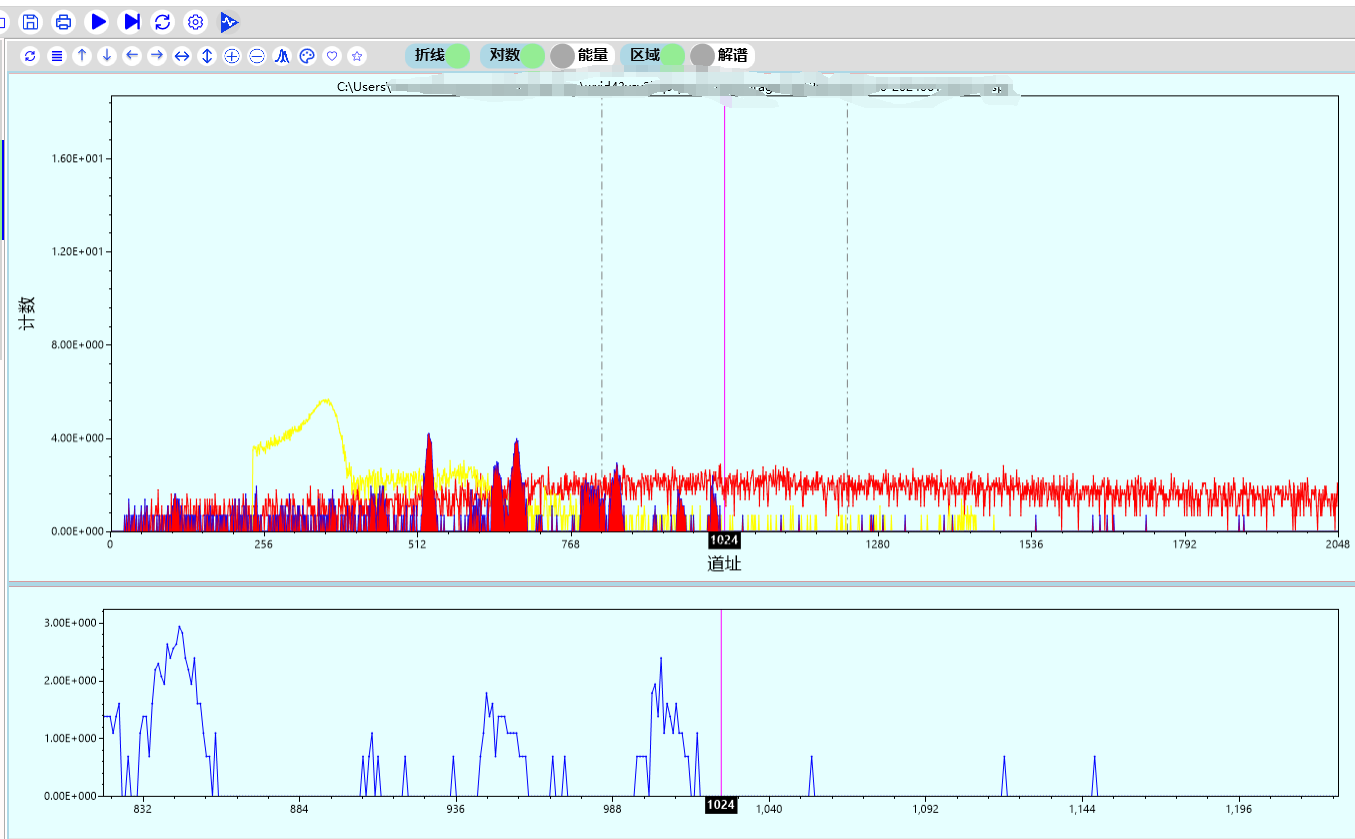Enable the 解谱 switch

point(721,55)
